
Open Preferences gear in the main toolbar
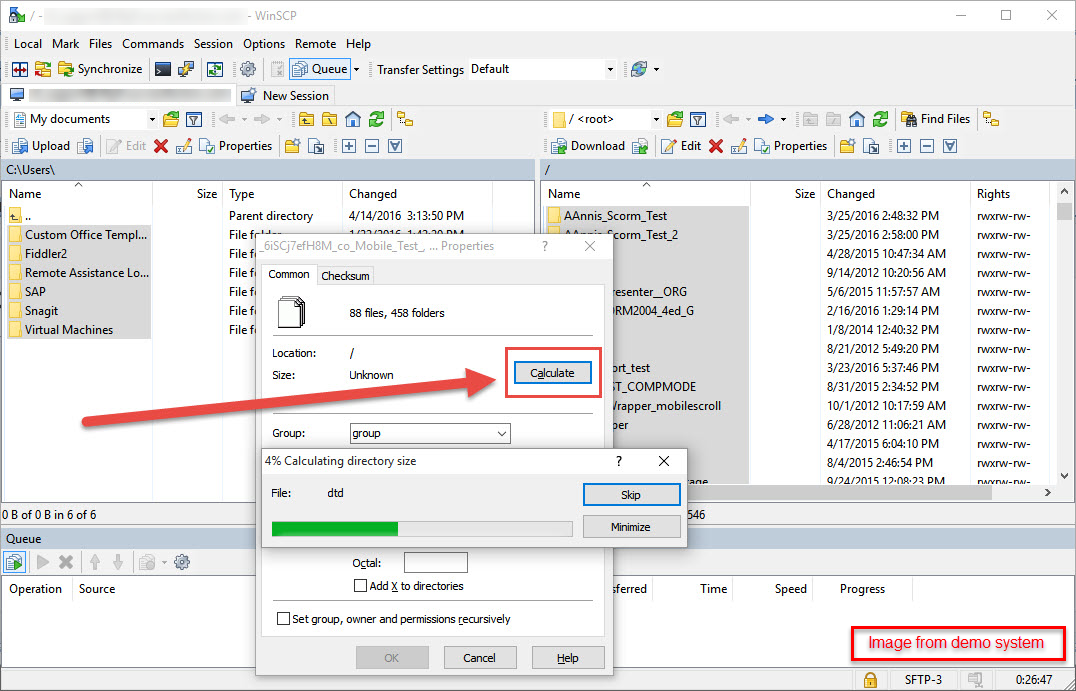(x=248, y=69)
